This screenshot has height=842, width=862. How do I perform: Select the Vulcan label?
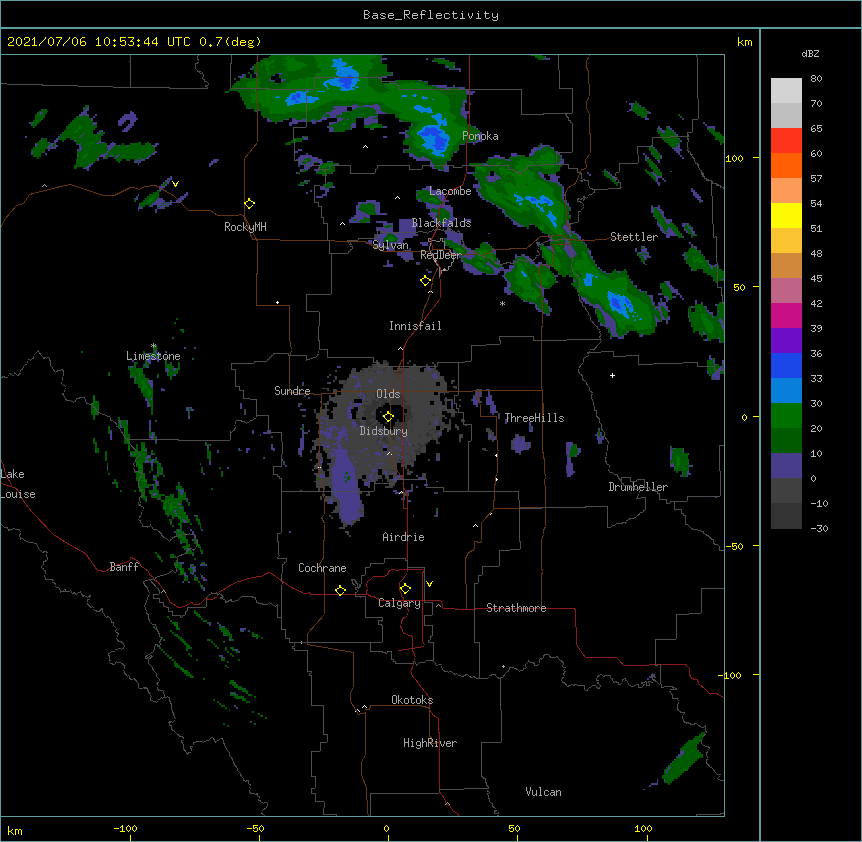tap(544, 792)
